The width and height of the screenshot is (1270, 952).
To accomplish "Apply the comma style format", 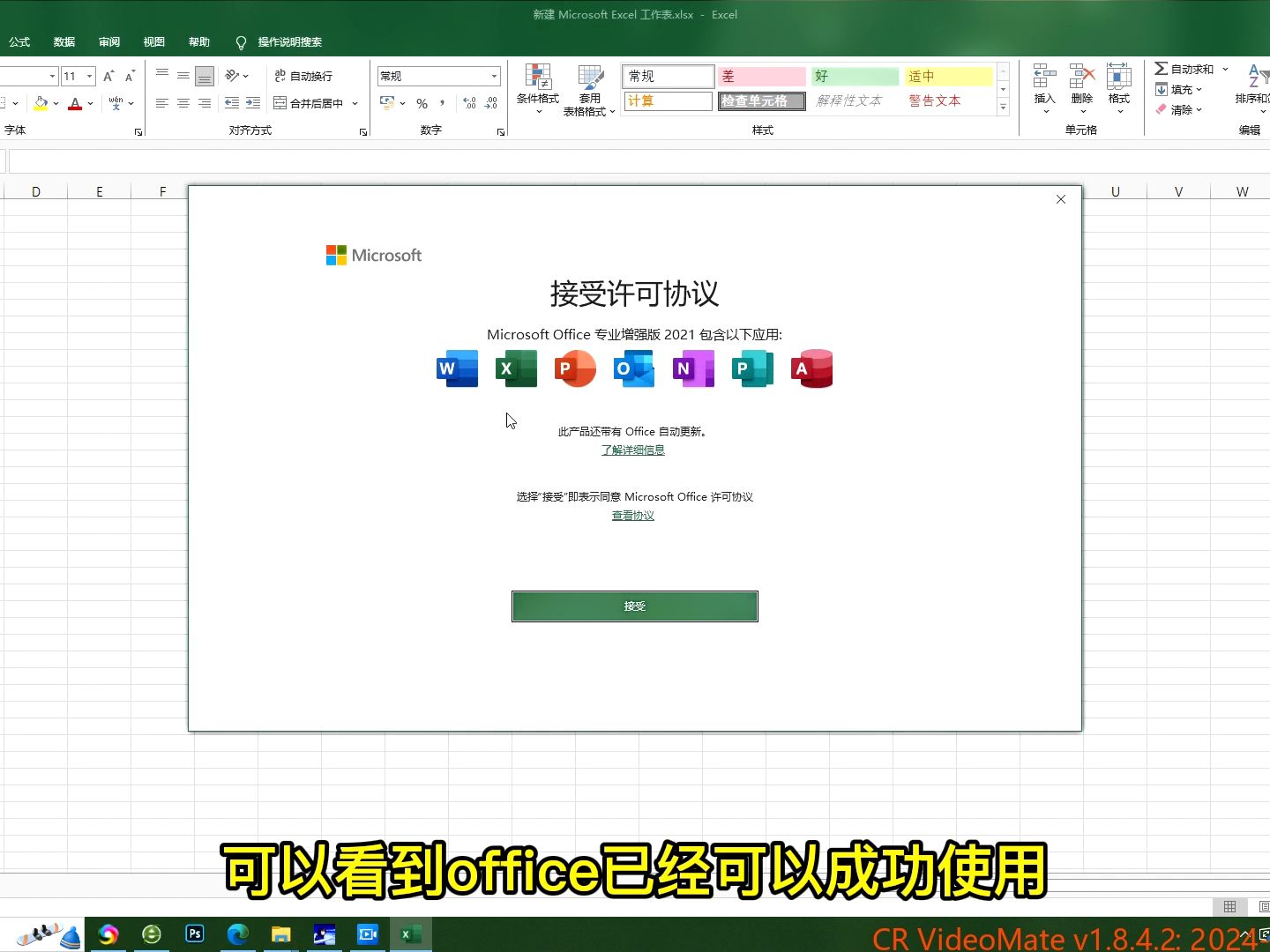I will coord(442,103).
